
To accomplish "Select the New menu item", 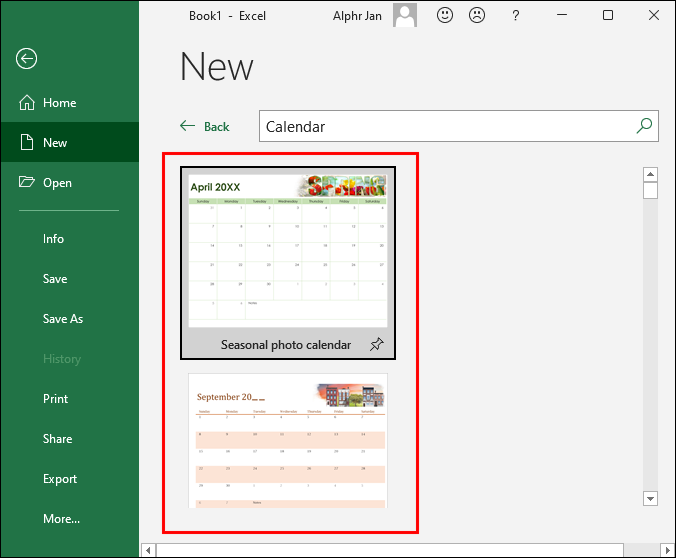I will [x=69, y=142].
